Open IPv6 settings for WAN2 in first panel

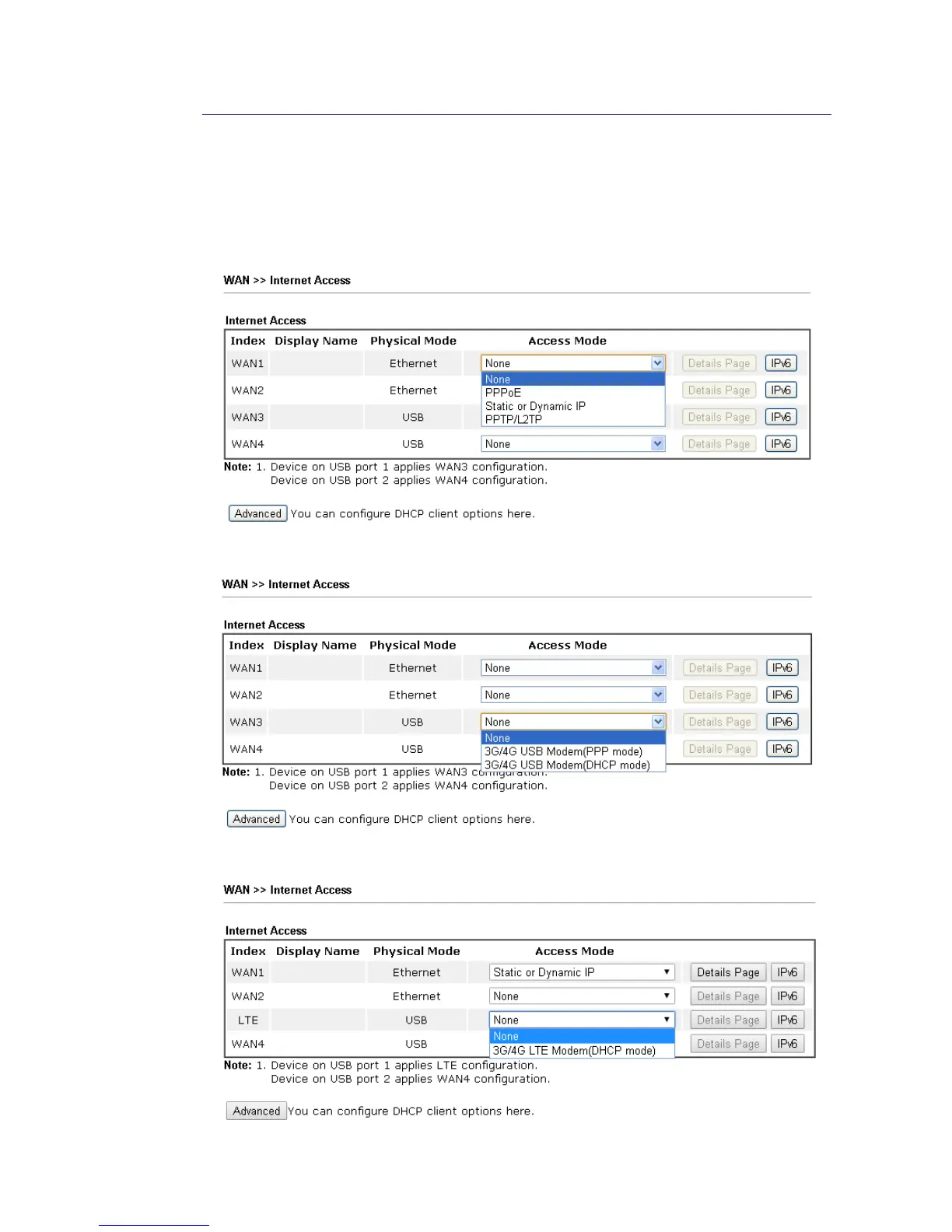pyautogui.click(x=781, y=390)
